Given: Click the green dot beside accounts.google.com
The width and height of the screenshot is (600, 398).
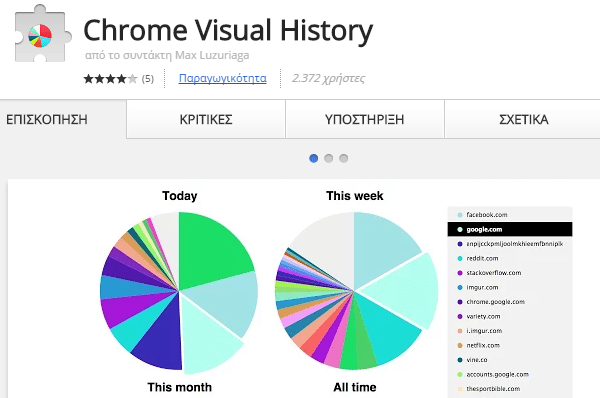Looking at the screenshot, I should click(460, 374).
